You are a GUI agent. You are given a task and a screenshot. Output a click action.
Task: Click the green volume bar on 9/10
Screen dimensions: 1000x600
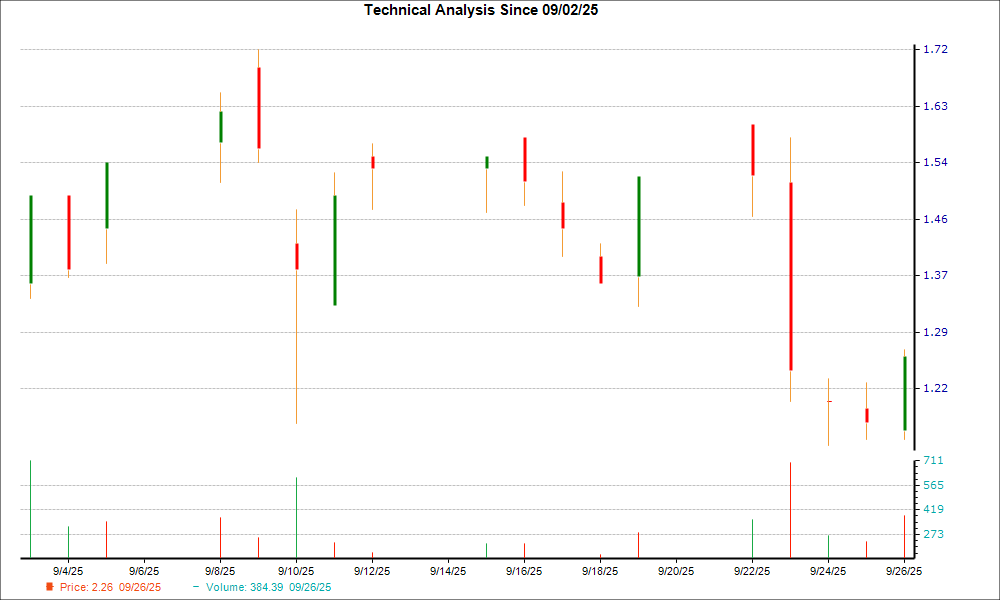point(296,517)
